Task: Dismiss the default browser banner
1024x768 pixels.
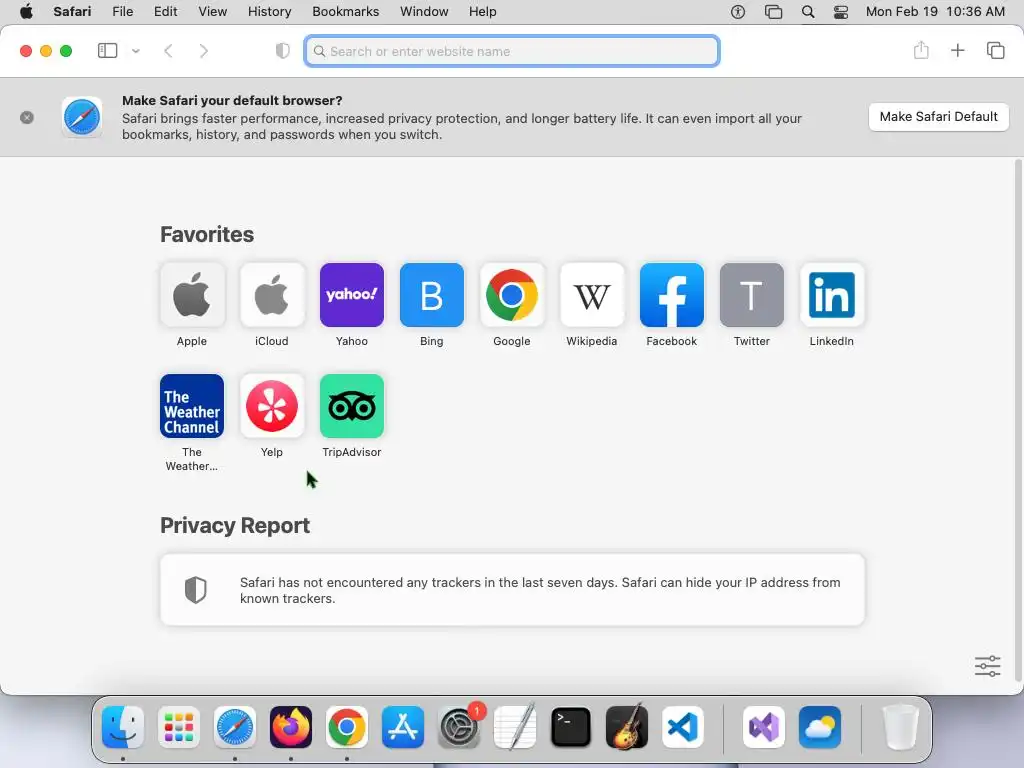Action: [x=27, y=118]
